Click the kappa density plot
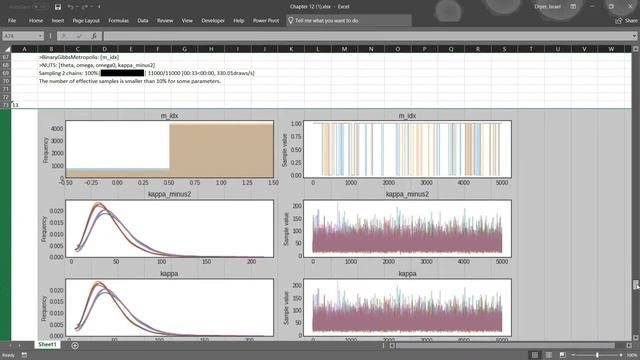This screenshot has width=640, height=360. point(169,307)
